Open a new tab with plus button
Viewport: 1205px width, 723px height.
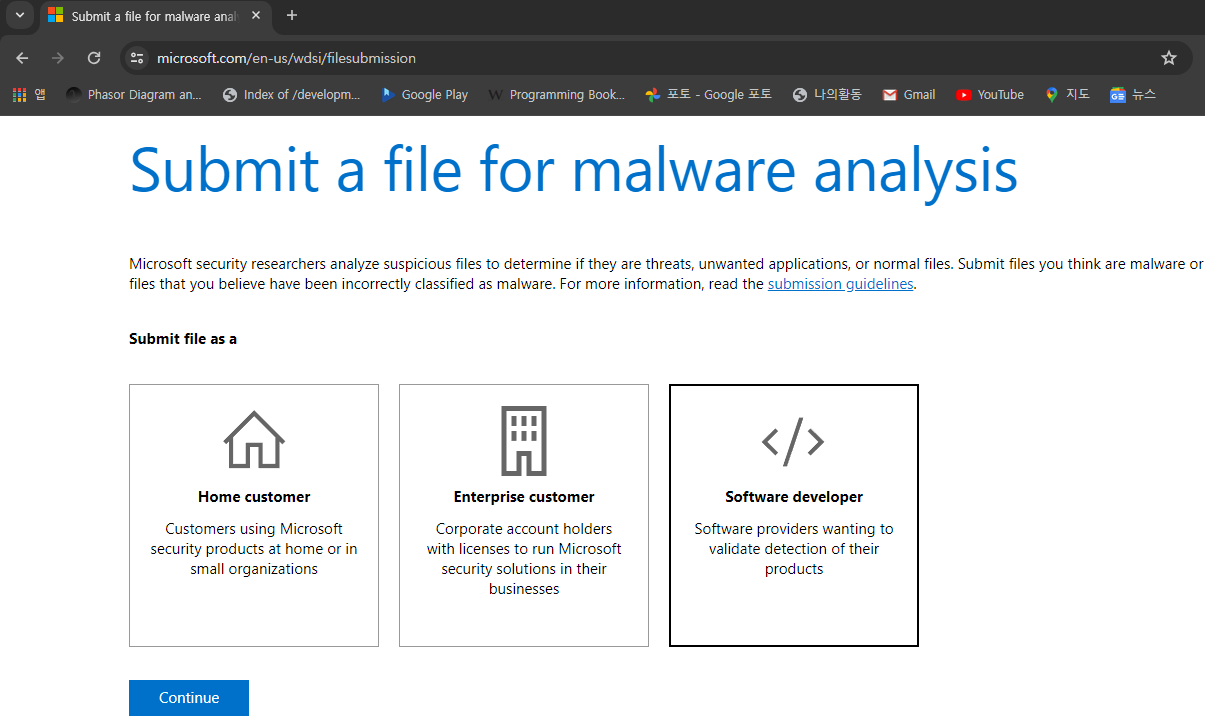click(x=292, y=15)
